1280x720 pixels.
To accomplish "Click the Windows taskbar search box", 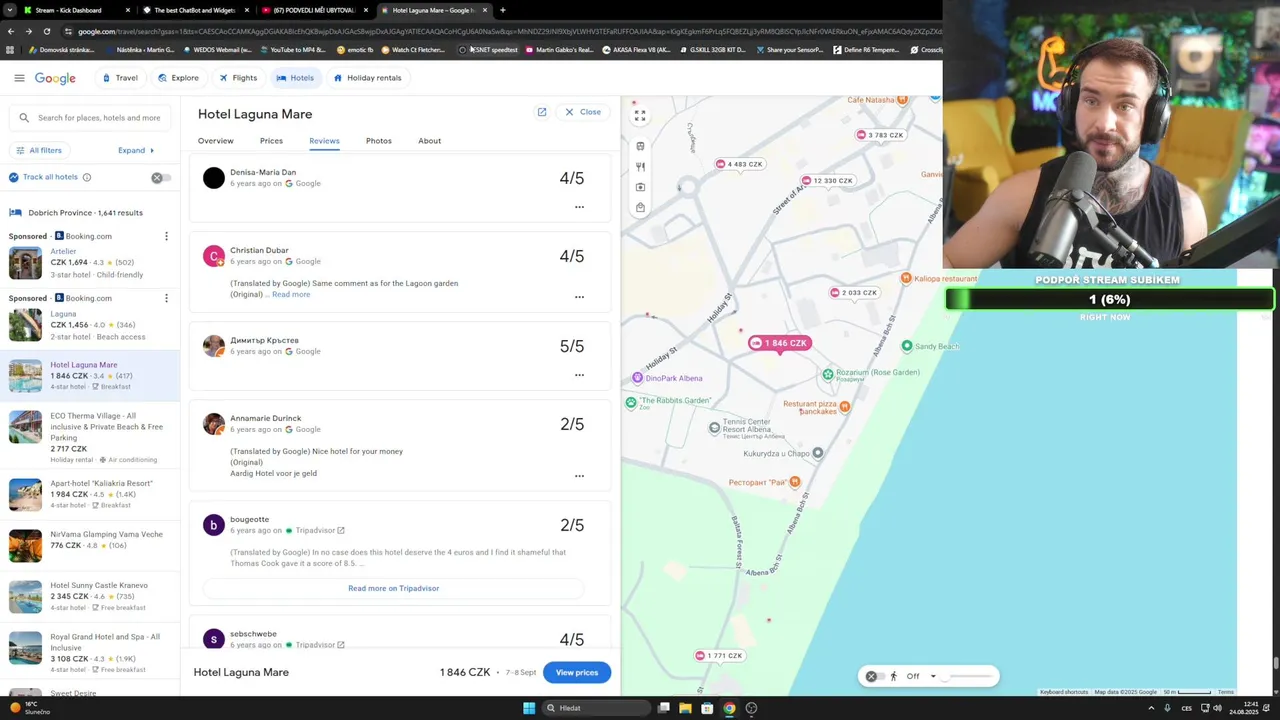I will pos(594,708).
